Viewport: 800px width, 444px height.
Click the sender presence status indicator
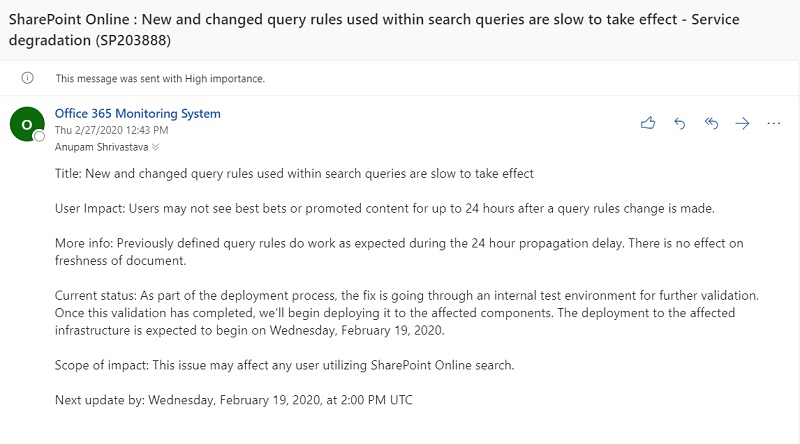click(x=39, y=136)
